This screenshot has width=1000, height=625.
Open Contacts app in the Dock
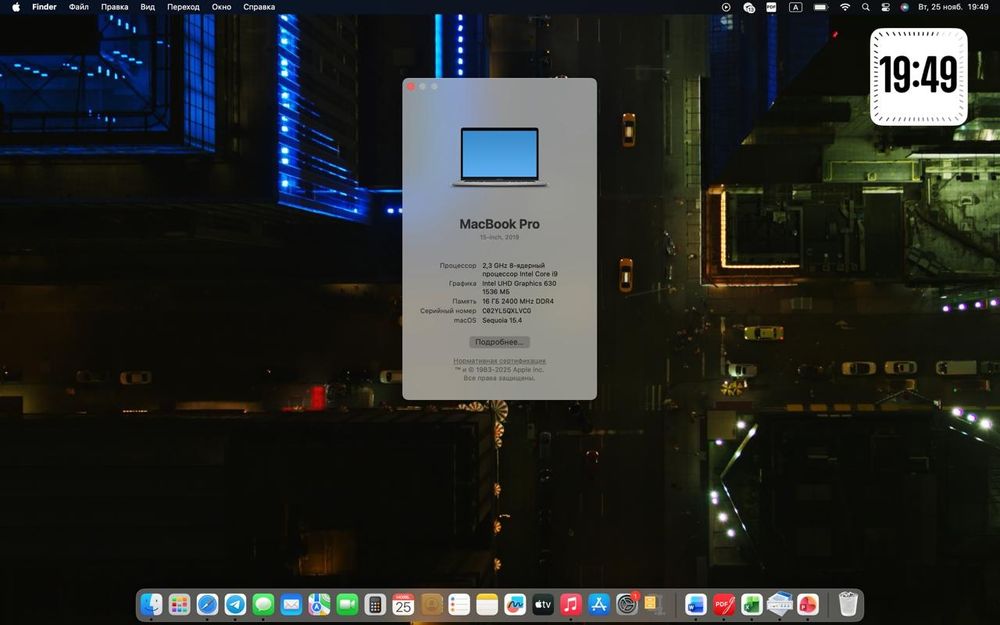(432, 604)
